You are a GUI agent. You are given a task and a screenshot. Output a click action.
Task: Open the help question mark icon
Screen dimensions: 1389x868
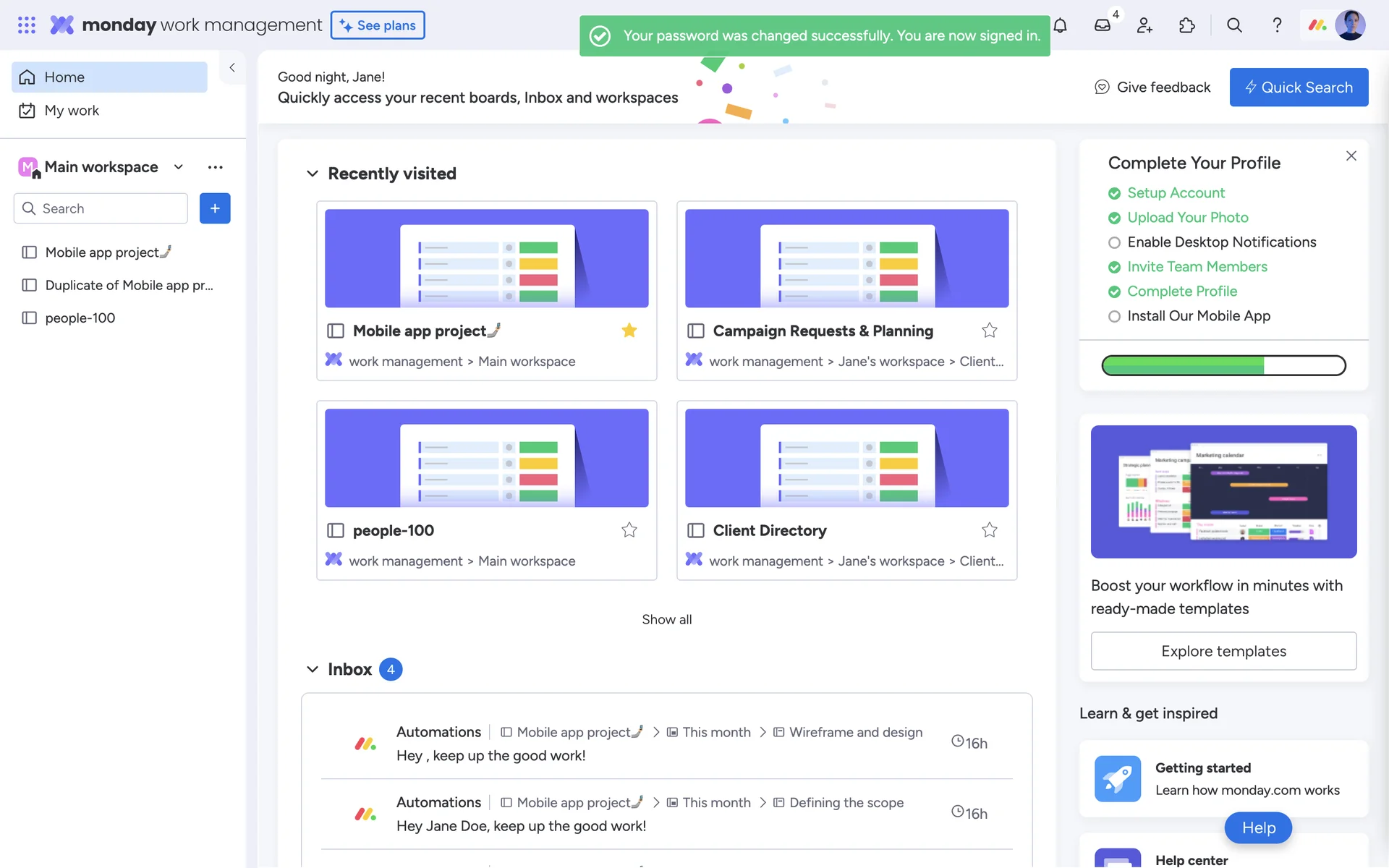[x=1277, y=26]
